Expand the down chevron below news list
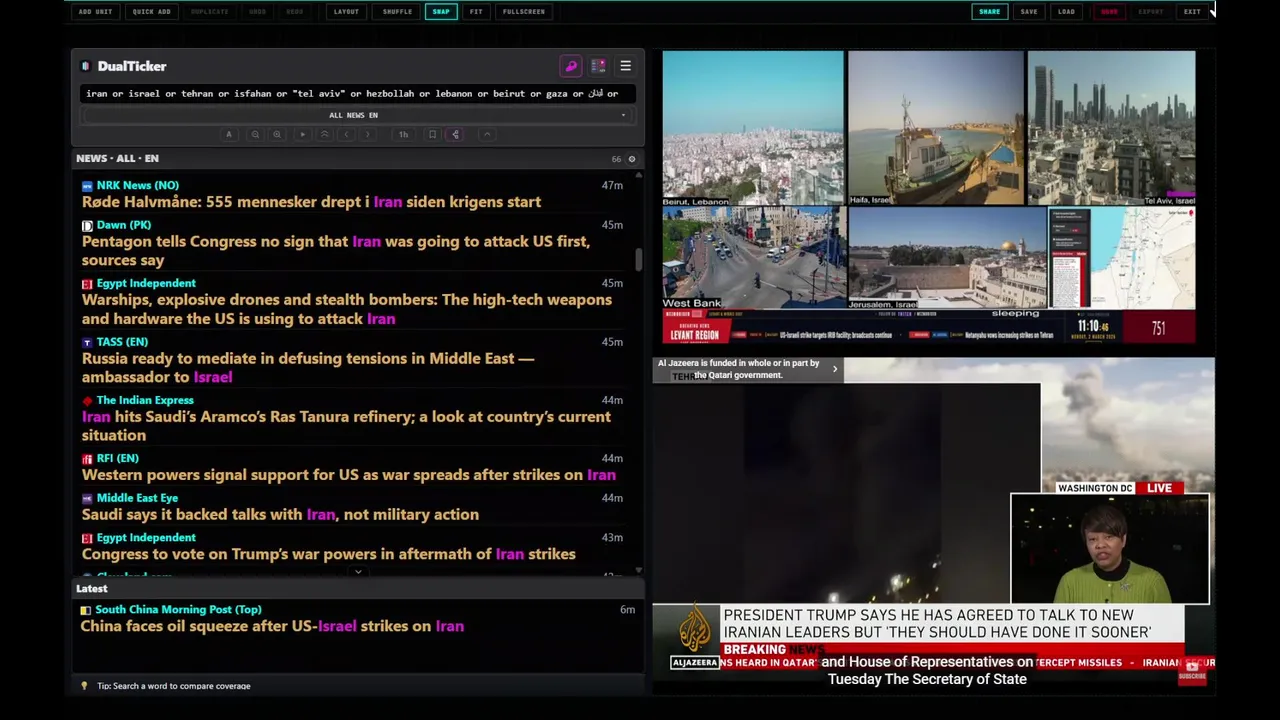Image resolution: width=1280 pixels, height=720 pixels. (358, 573)
